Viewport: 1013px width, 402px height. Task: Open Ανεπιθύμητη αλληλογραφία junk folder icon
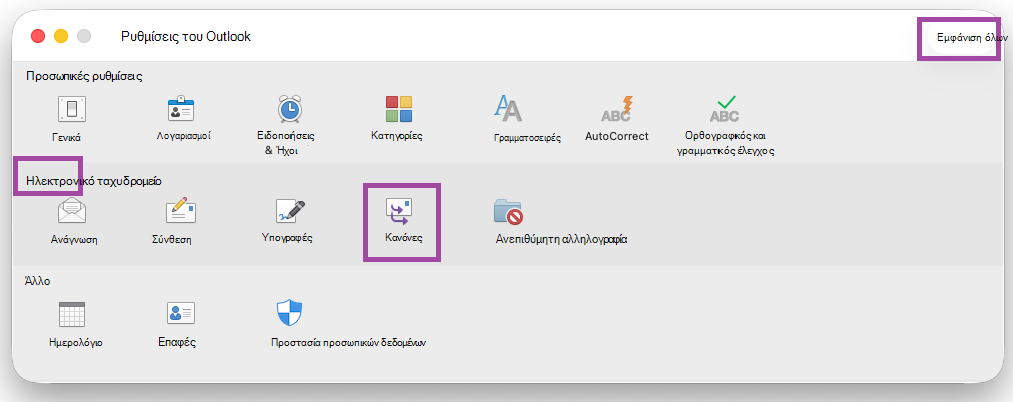point(508,211)
